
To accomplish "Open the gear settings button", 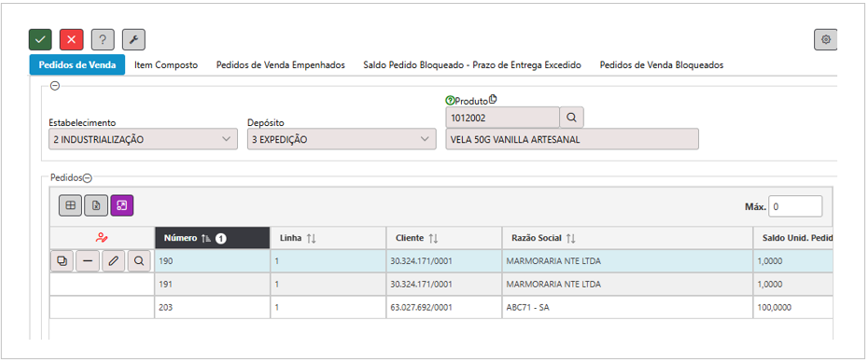I will 825,40.
